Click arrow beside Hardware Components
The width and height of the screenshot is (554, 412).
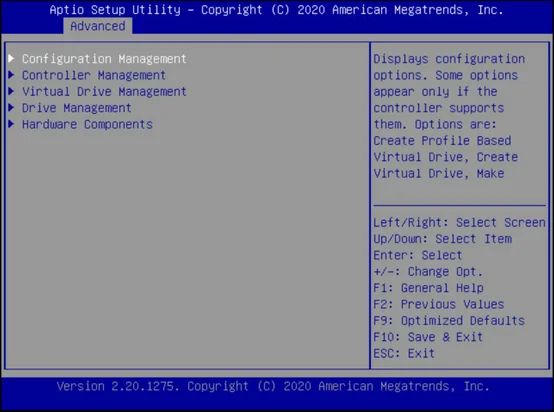coord(11,124)
